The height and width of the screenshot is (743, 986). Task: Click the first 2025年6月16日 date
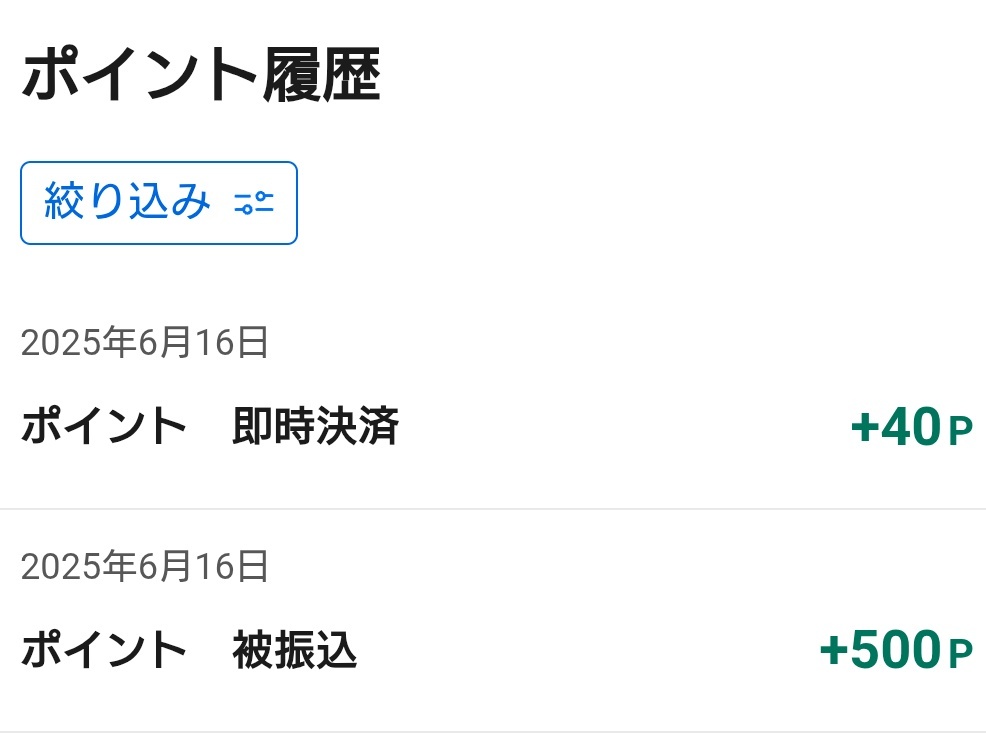point(145,343)
